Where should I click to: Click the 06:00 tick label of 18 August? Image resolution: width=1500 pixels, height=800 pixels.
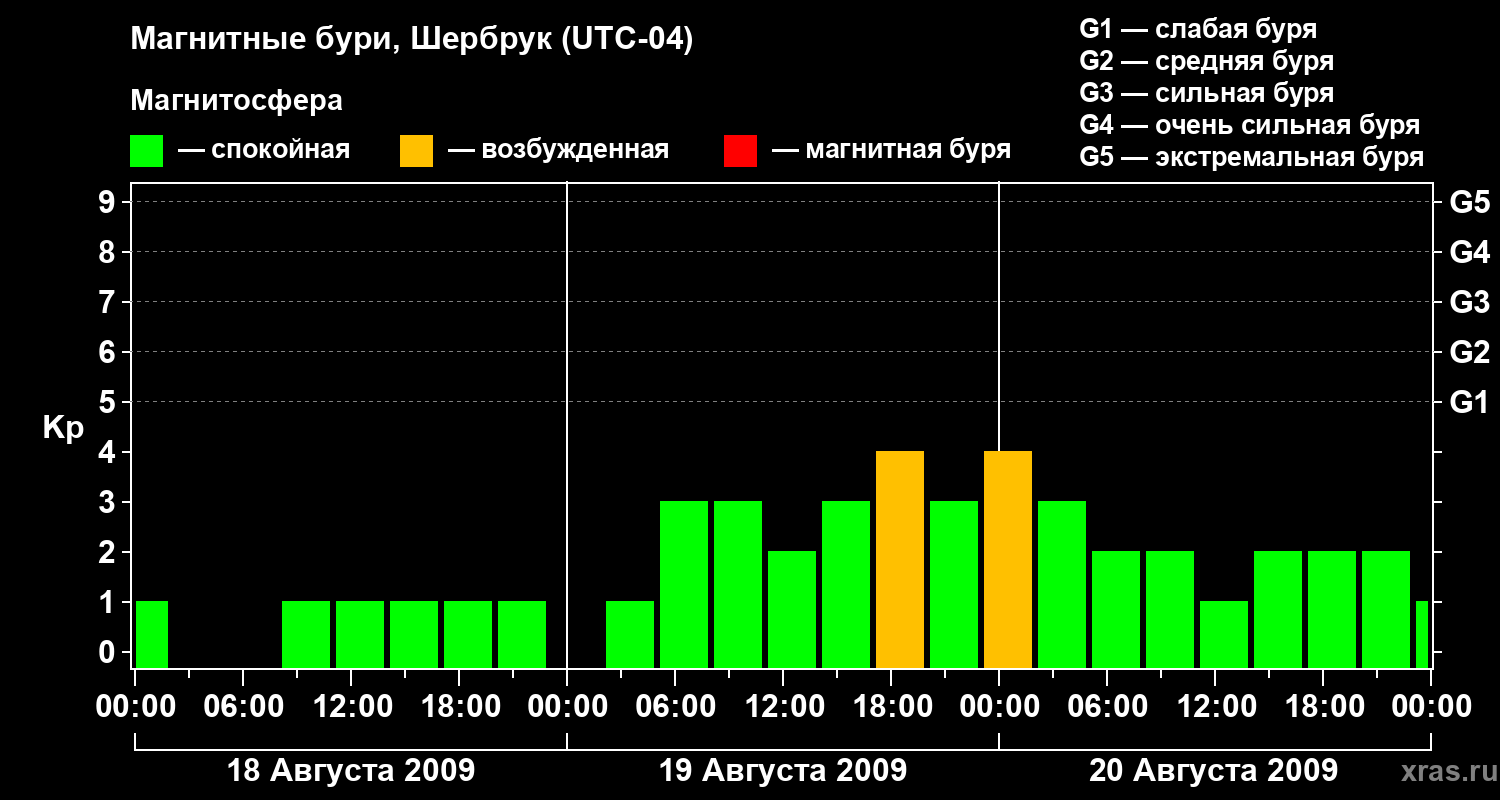click(x=243, y=707)
